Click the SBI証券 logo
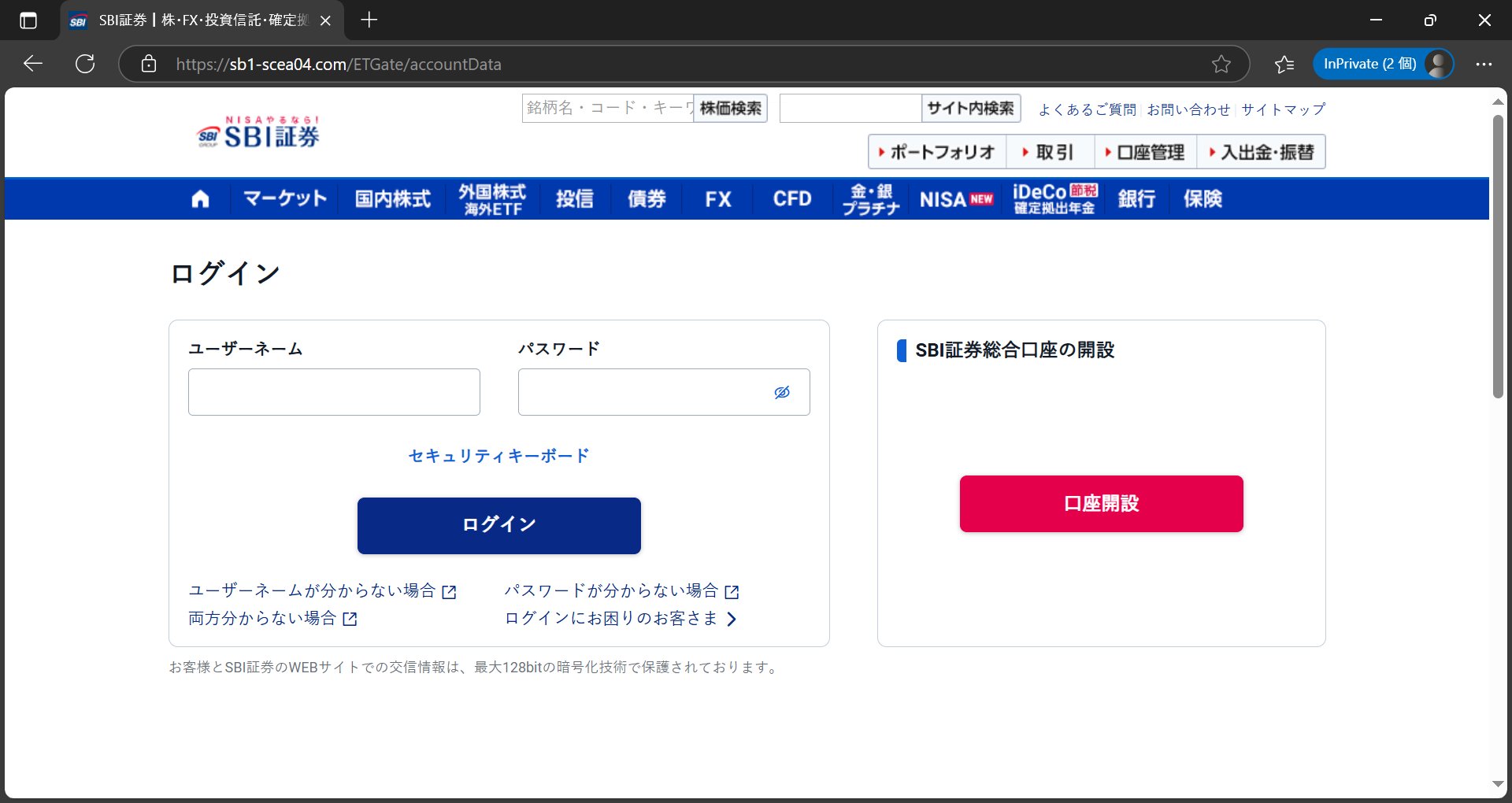This screenshot has height=803, width=1512. [258, 132]
